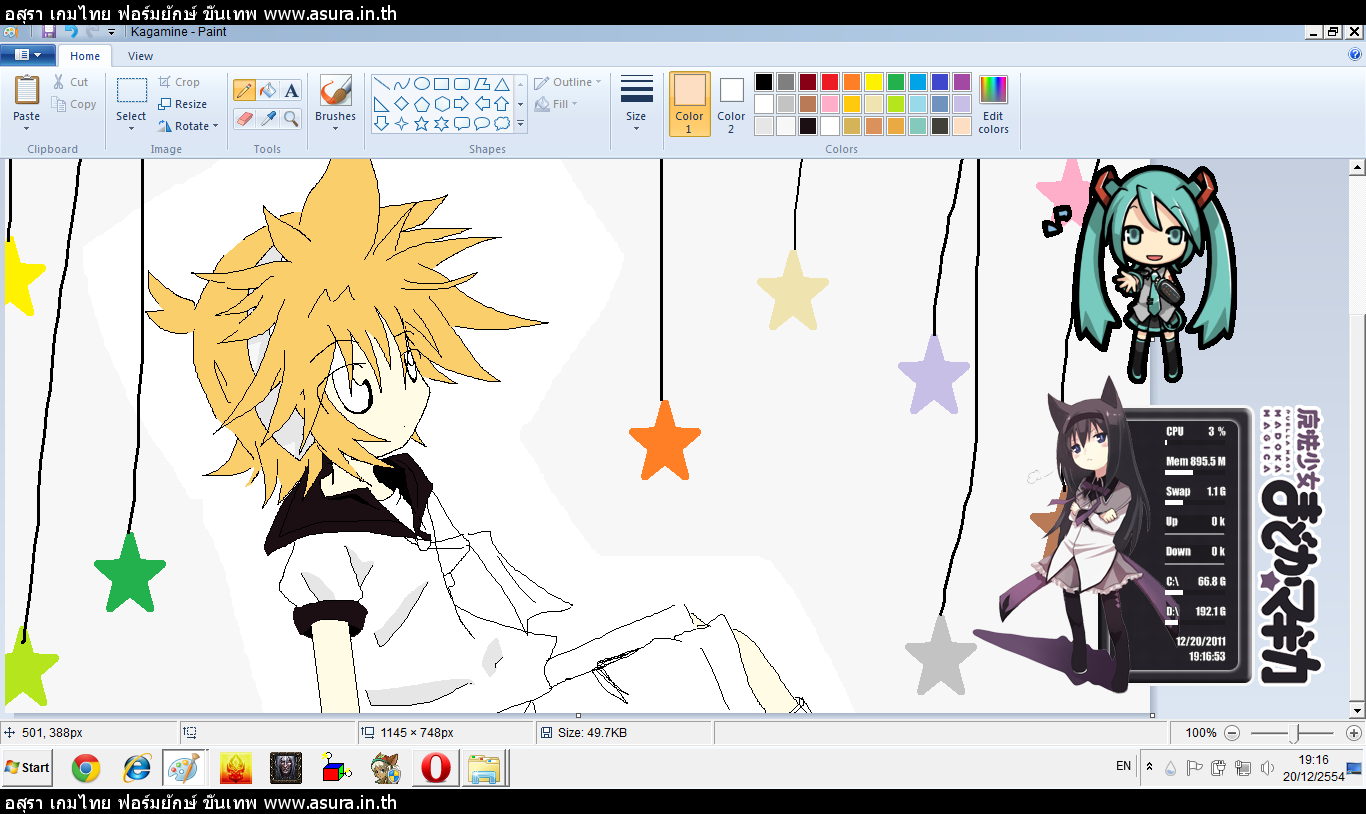
Task: Expand the Select dropdown arrow
Action: (x=131, y=128)
